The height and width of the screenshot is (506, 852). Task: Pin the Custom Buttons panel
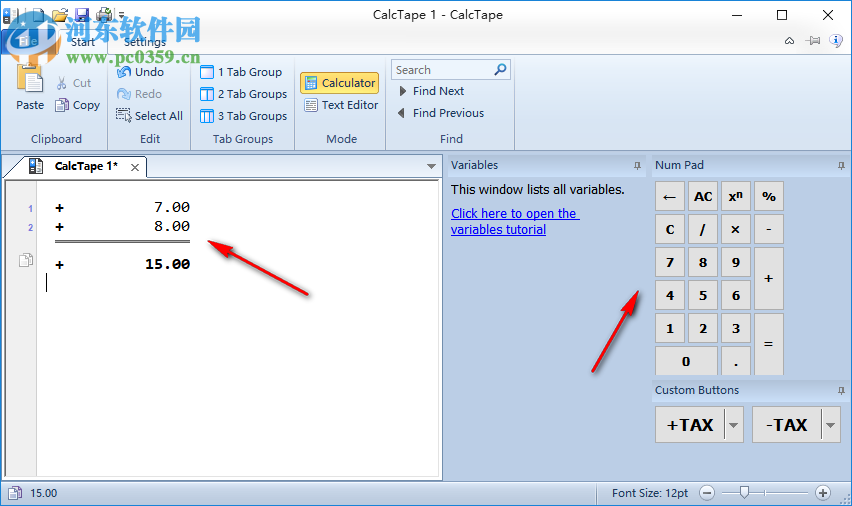pos(841,391)
